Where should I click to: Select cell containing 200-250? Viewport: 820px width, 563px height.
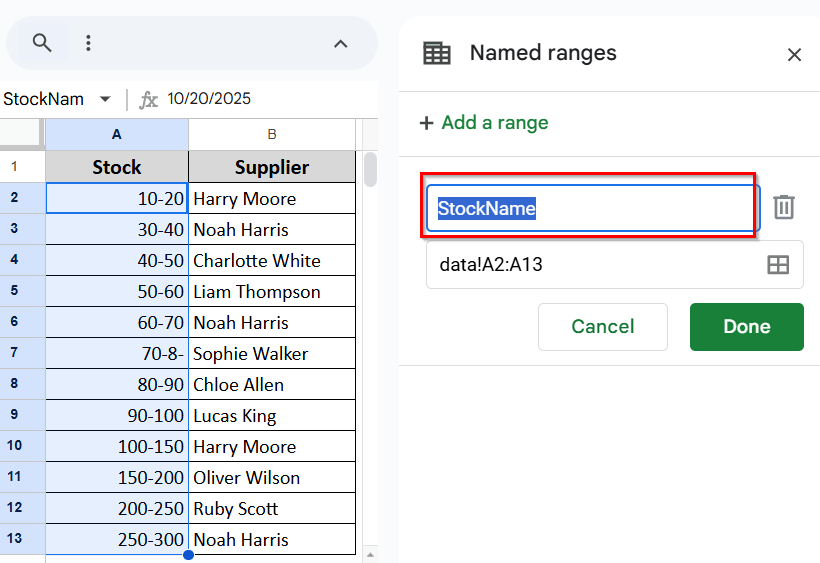click(117, 508)
